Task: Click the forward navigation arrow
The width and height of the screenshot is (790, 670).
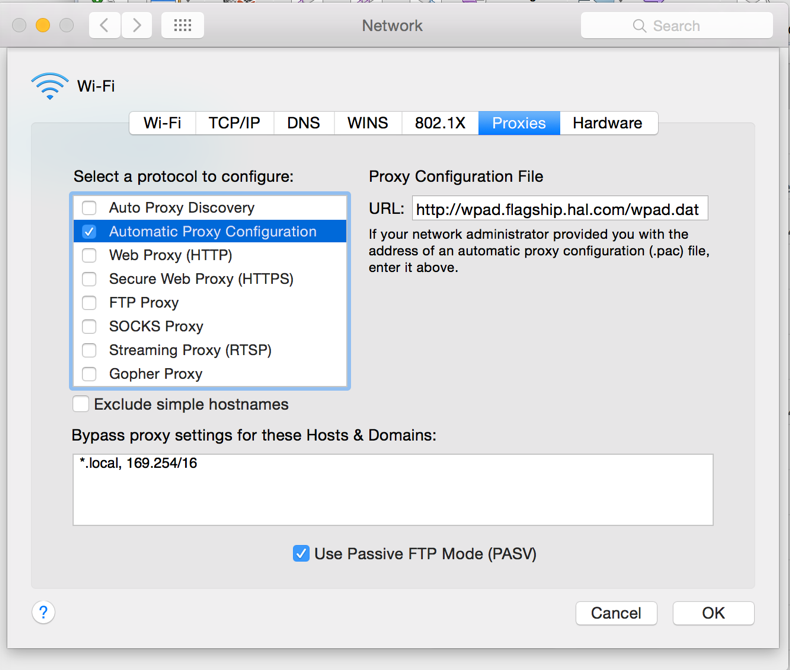Action: coord(137,25)
